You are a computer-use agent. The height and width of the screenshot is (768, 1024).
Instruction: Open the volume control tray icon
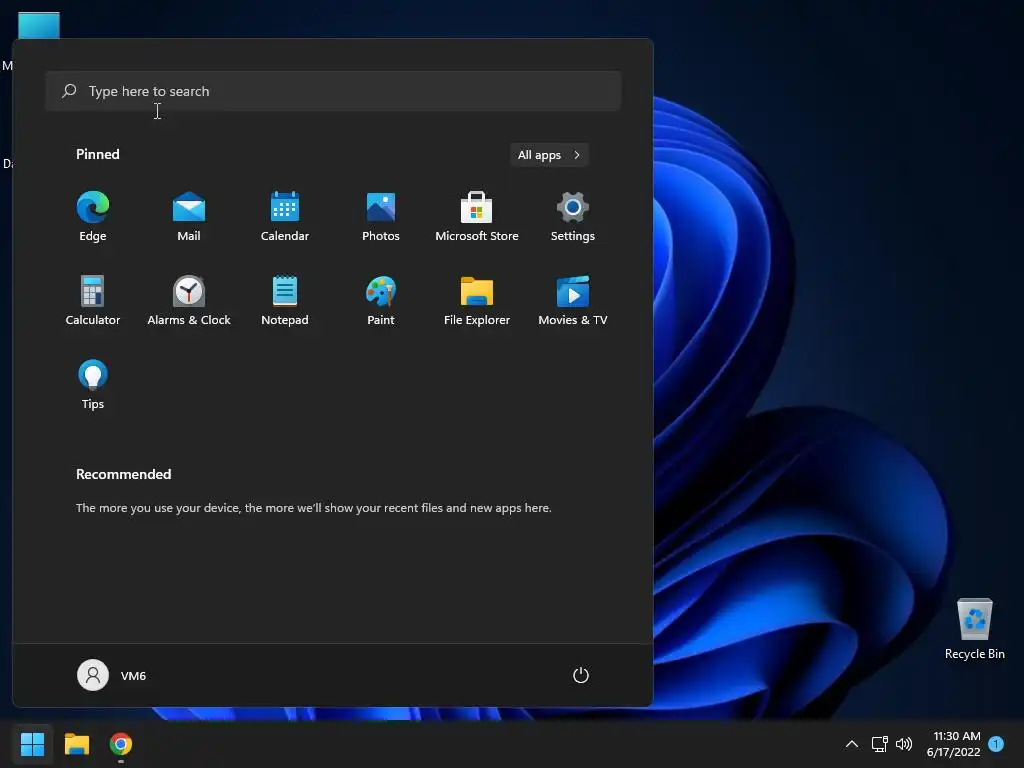[904, 744]
